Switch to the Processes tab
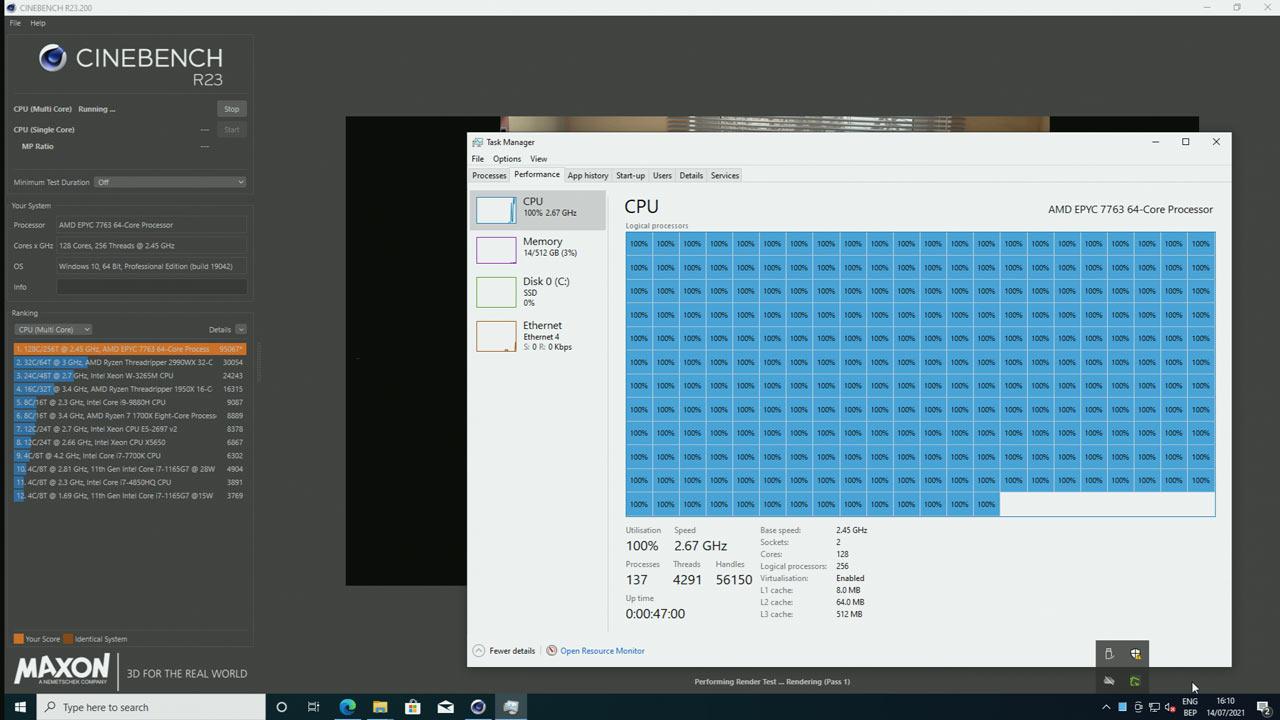 489,175
